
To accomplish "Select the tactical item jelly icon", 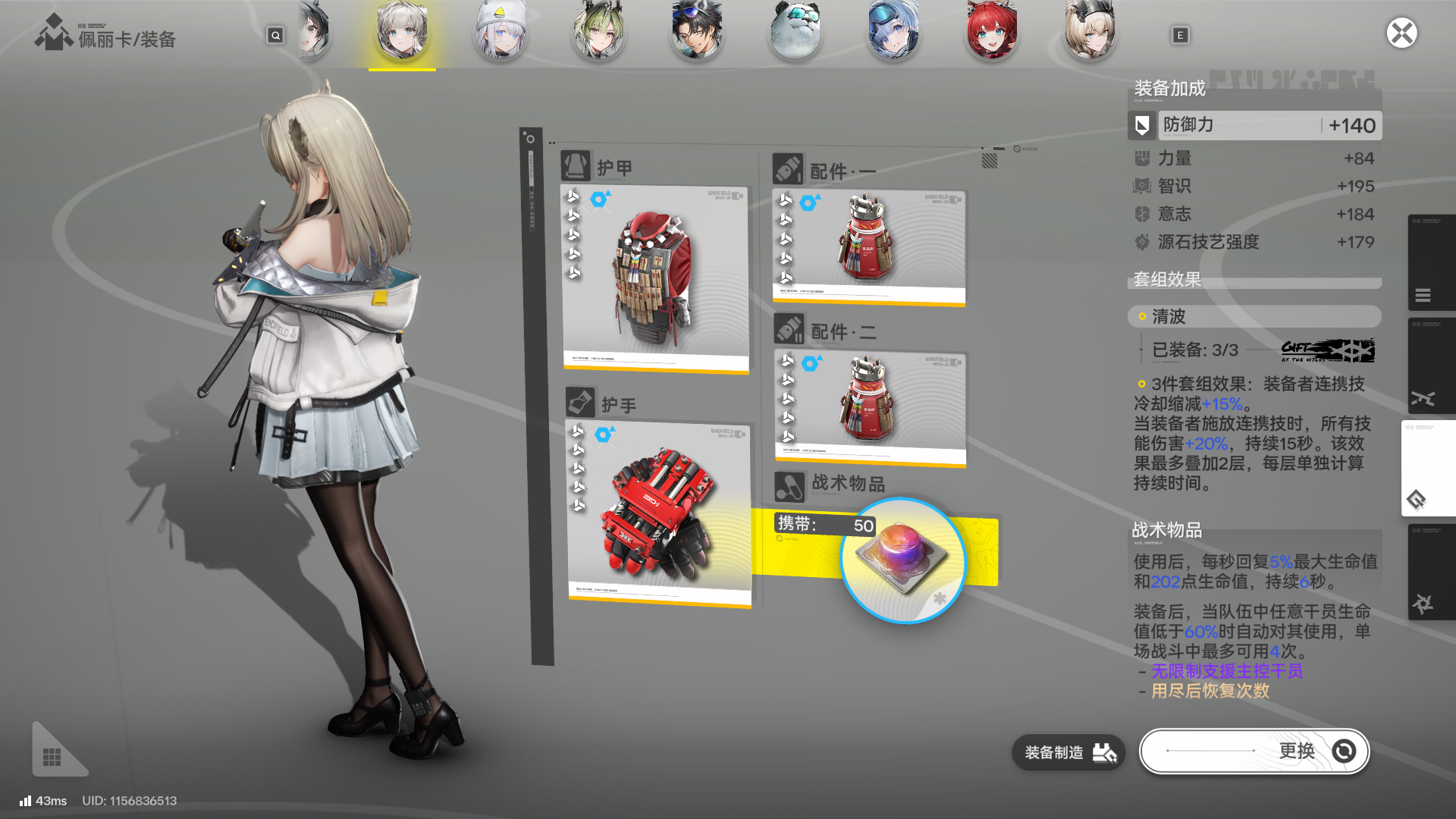I will tap(903, 560).
